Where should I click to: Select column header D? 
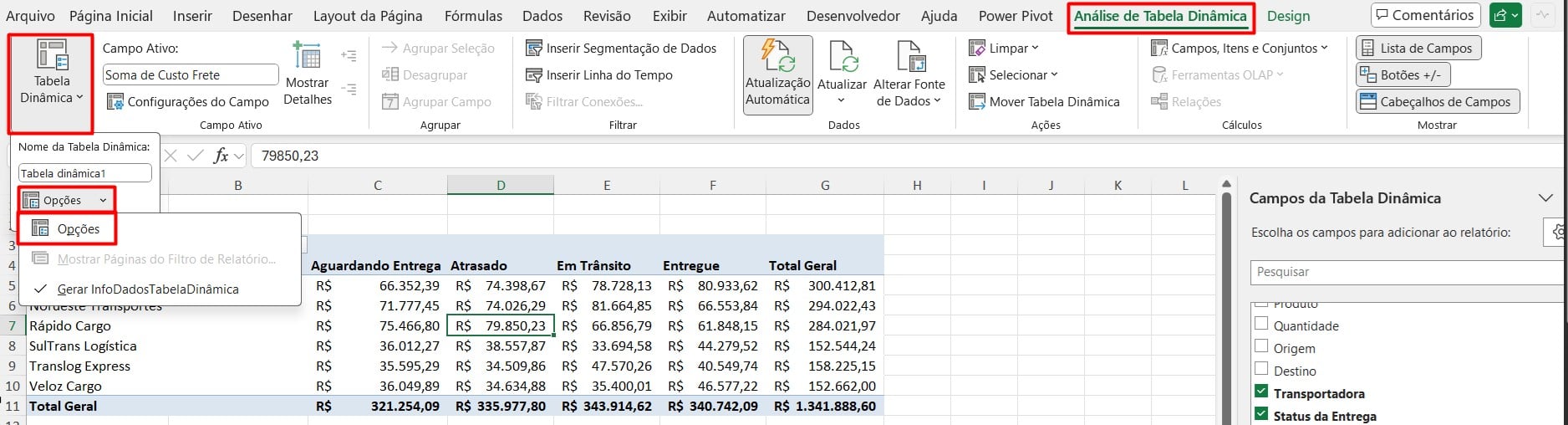(x=501, y=185)
